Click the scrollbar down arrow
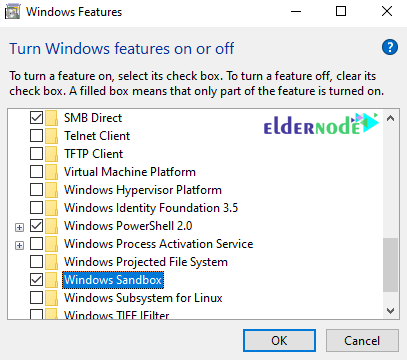The height and width of the screenshot is (360, 407). click(x=390, y=311)
